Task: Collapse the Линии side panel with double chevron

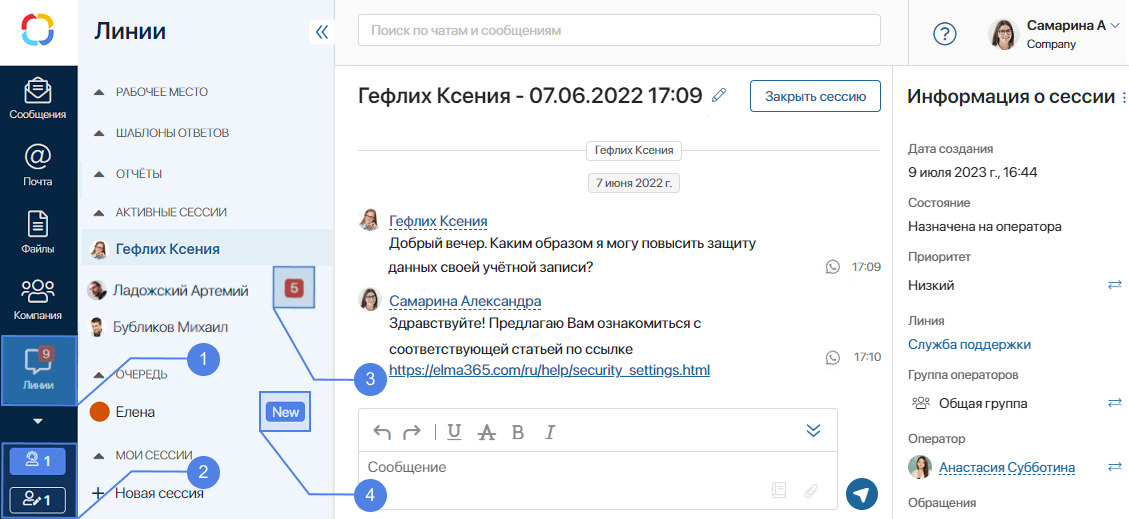Action: click(322, 32)
